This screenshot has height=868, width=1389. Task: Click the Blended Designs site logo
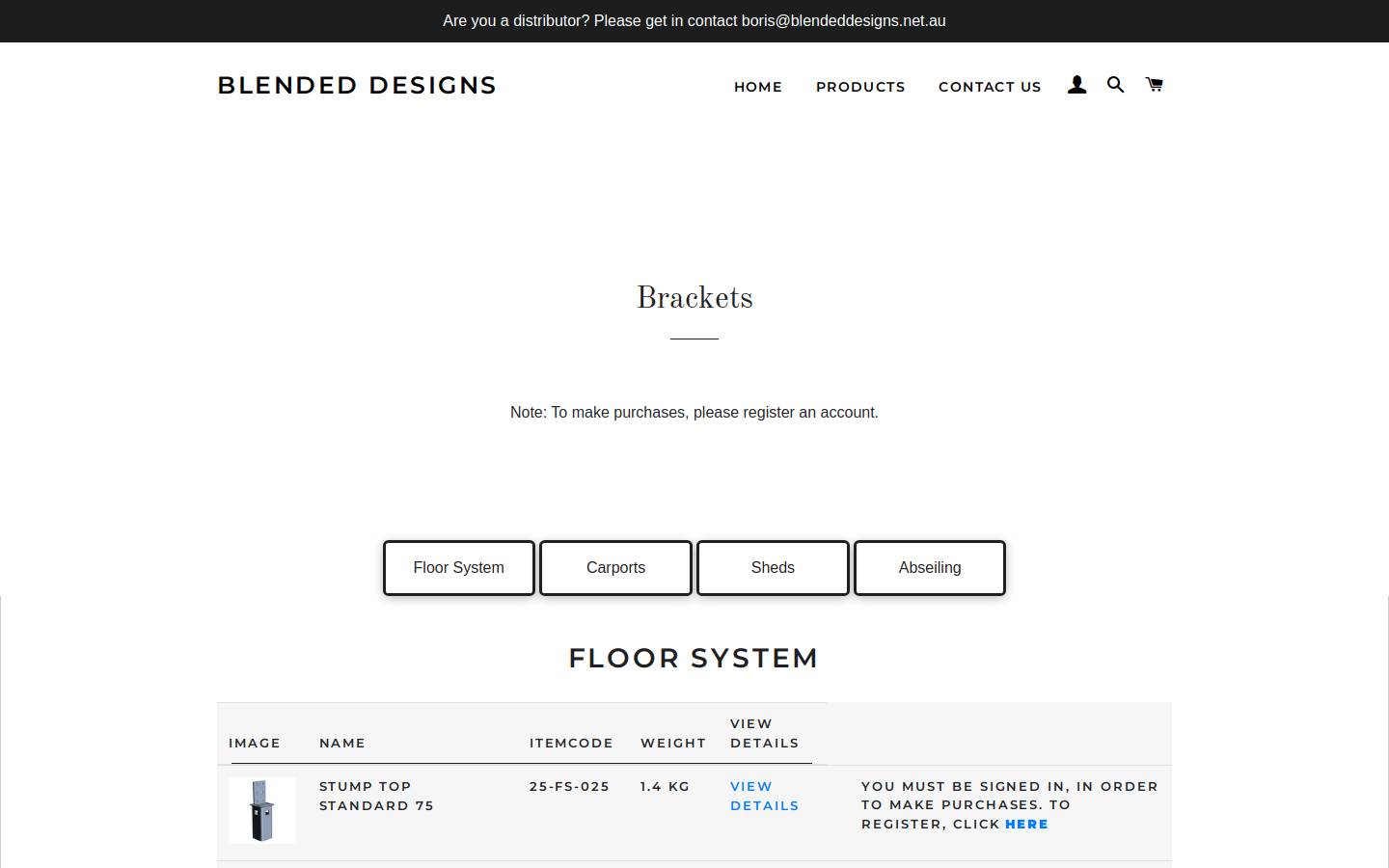357,85
